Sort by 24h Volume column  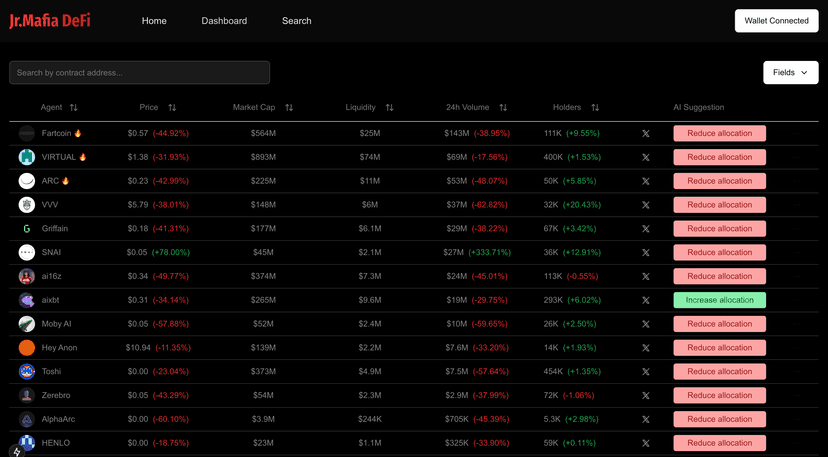coord(503,108)
